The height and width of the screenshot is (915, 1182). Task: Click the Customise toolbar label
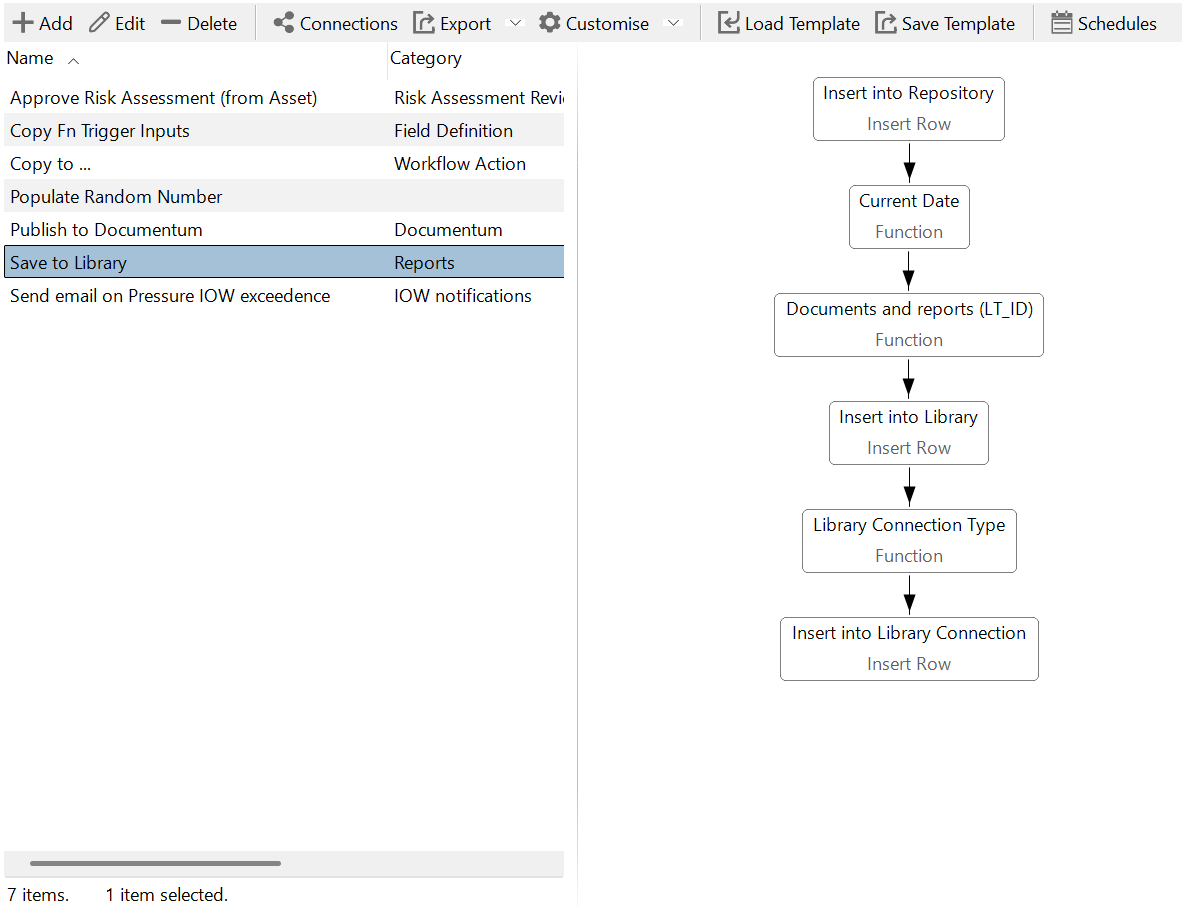[x=607, y=23]
